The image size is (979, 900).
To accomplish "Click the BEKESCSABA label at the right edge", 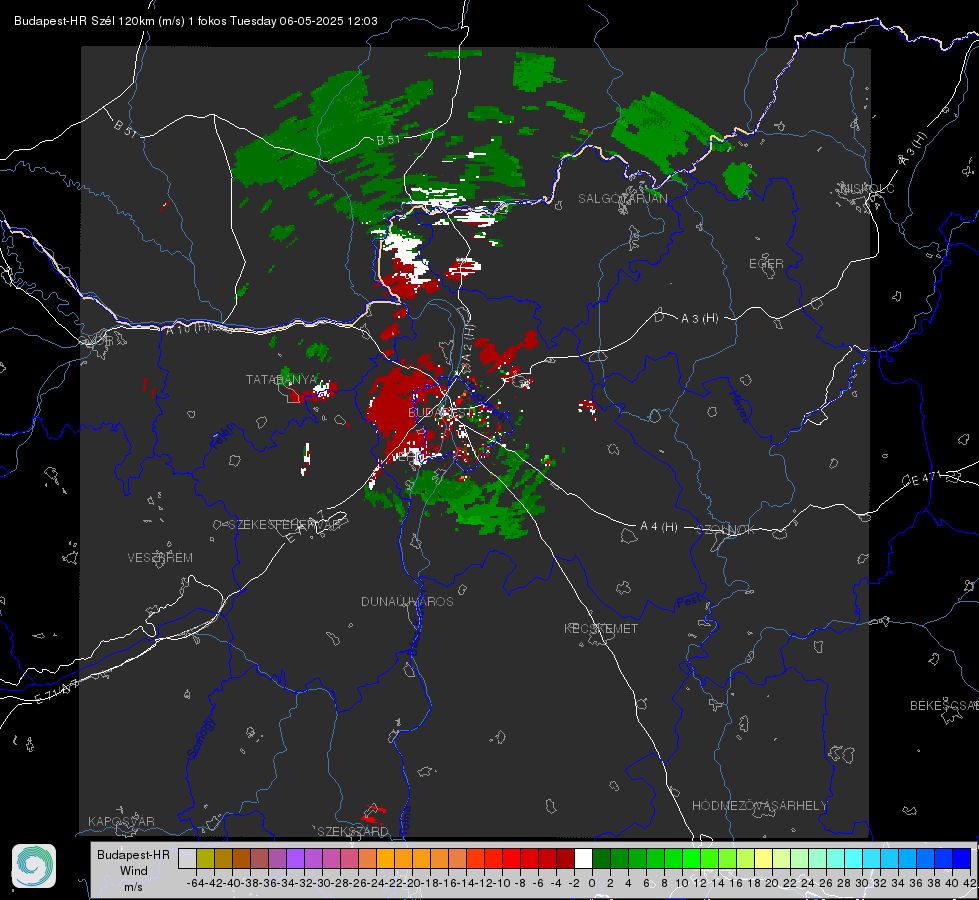I will pos(944,705).
